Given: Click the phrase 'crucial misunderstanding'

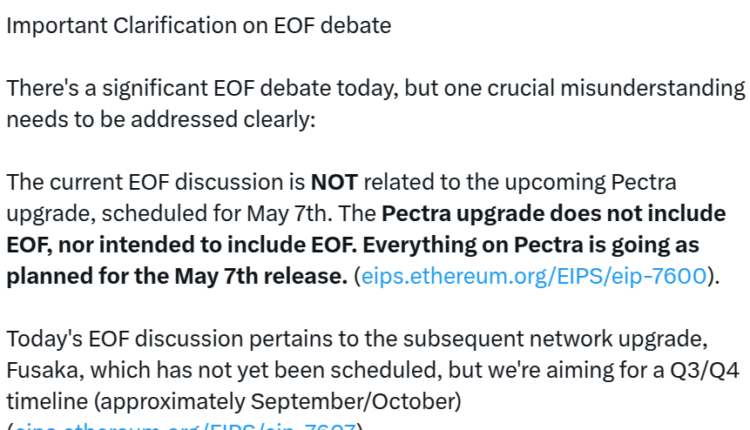Looking at the screenshot, I should pyautogui.click(x=619, y=88).
